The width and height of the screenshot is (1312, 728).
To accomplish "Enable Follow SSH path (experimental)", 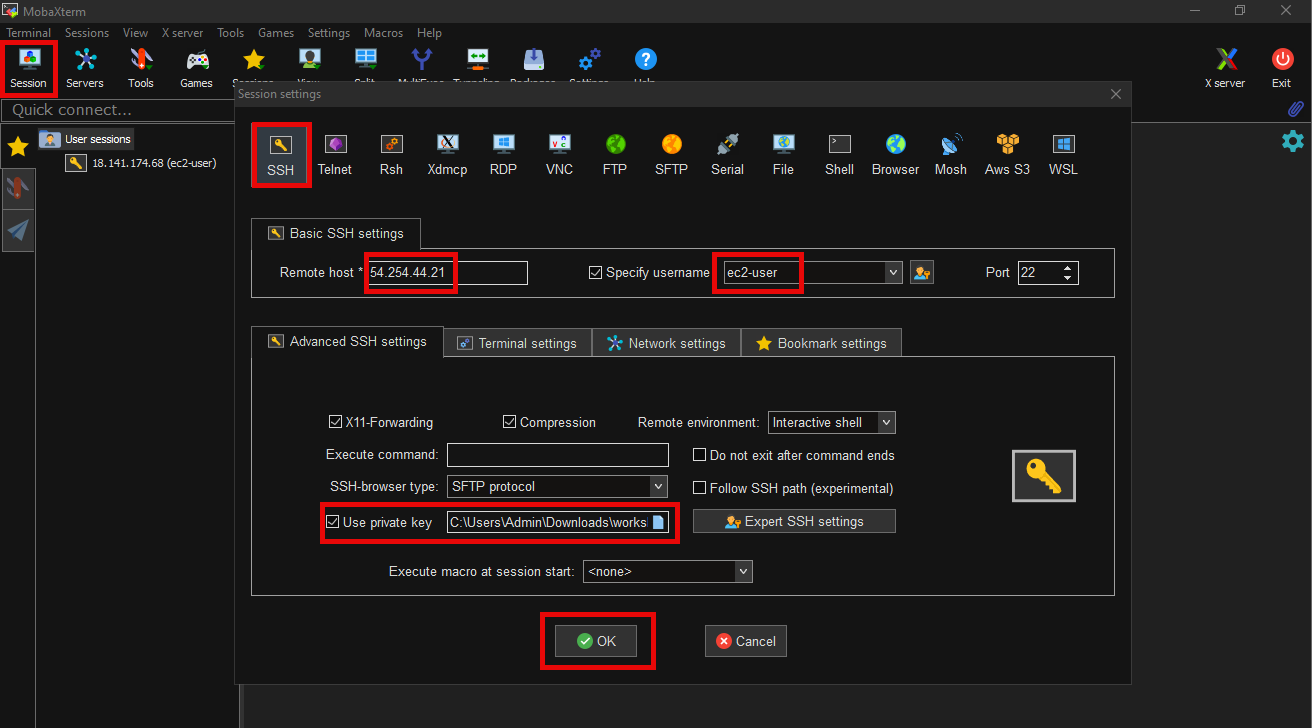I will [700, 488].
